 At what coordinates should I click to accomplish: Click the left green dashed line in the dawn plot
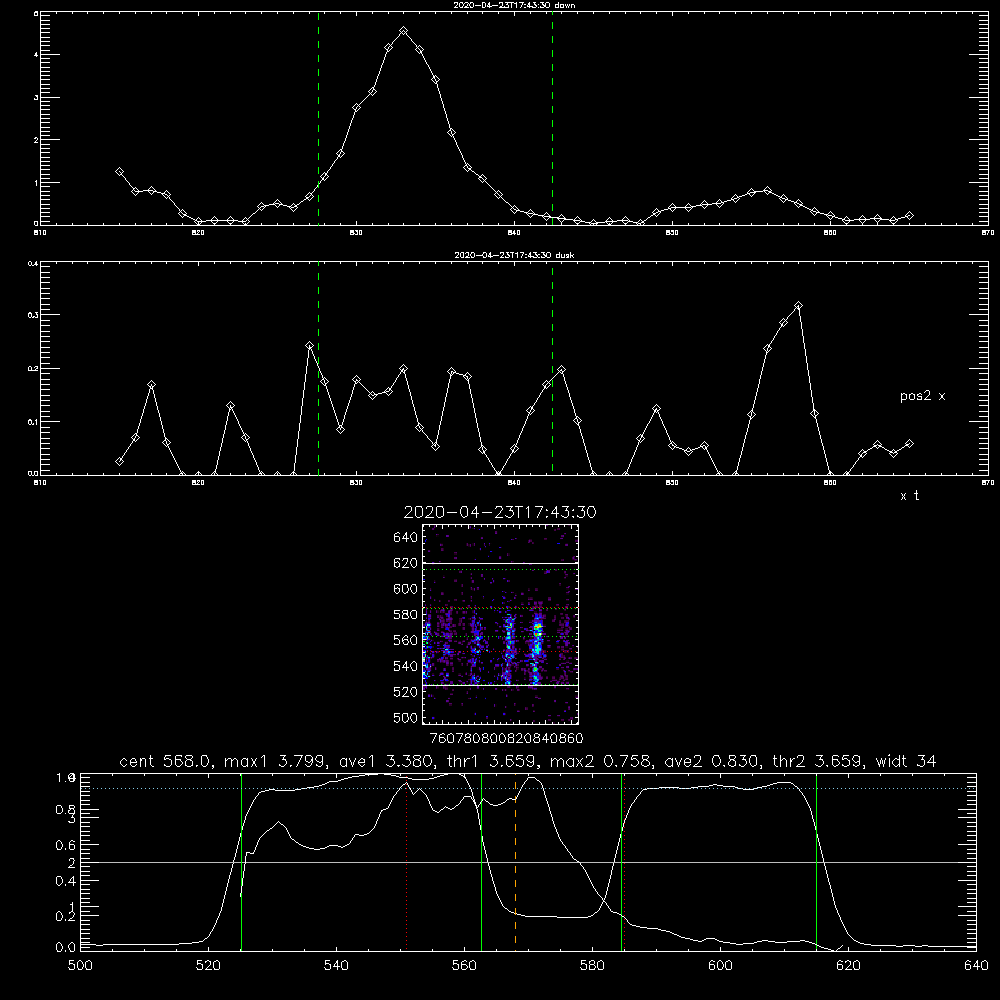tap(318, 118)
